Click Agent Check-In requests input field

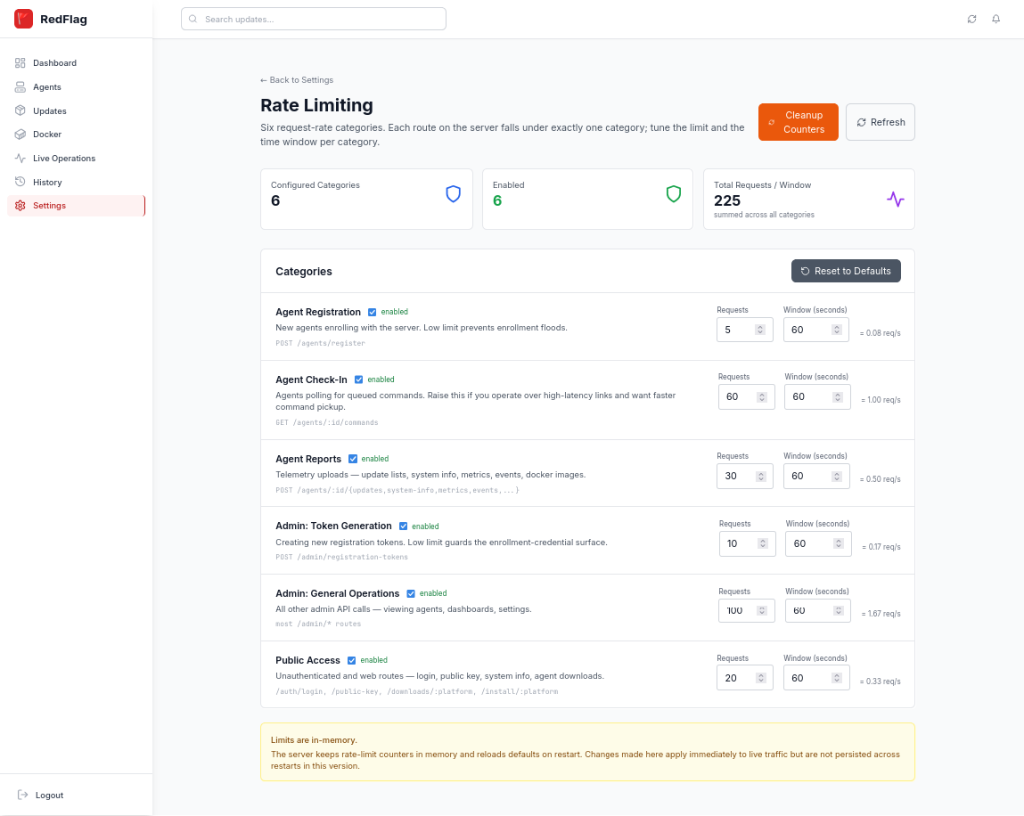[x=746, y=397]
